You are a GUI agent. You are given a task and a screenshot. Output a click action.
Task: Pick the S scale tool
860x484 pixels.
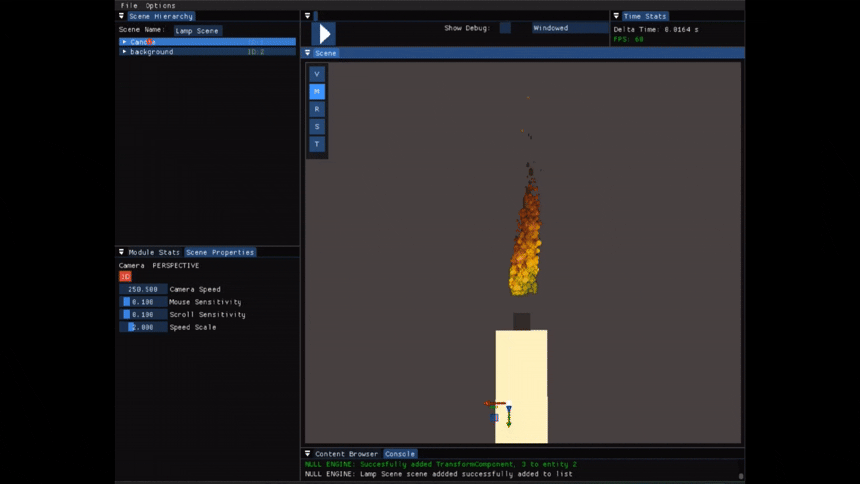click(317, 127)
